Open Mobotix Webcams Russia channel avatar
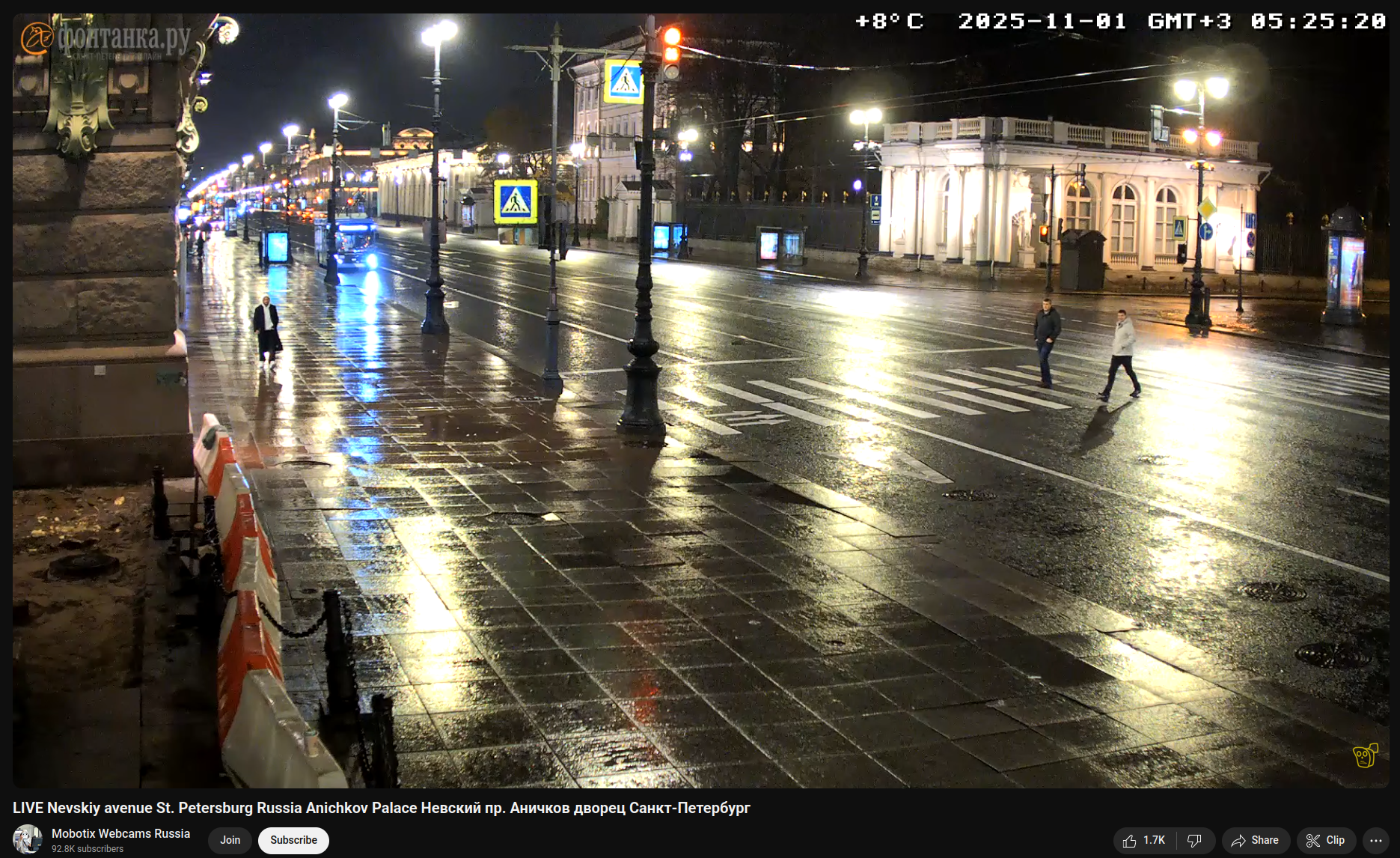Screen dimensions: 1400x858 click(28, 840)
